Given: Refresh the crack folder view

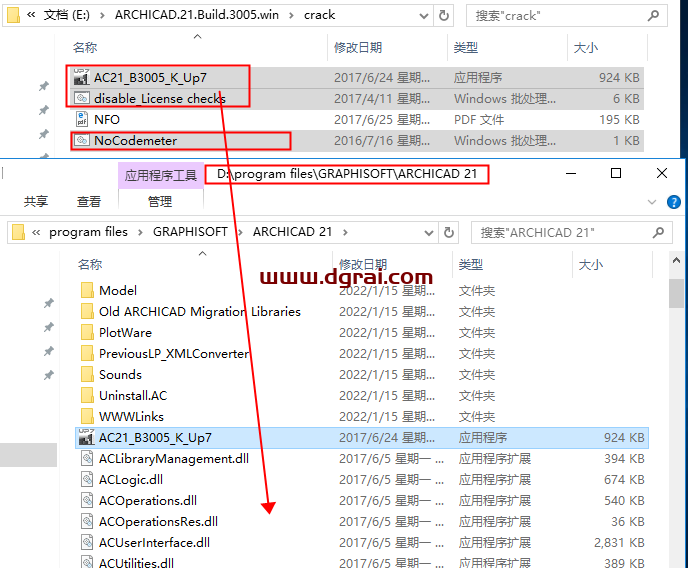Looking at the screenshot, I should [444, 16].
